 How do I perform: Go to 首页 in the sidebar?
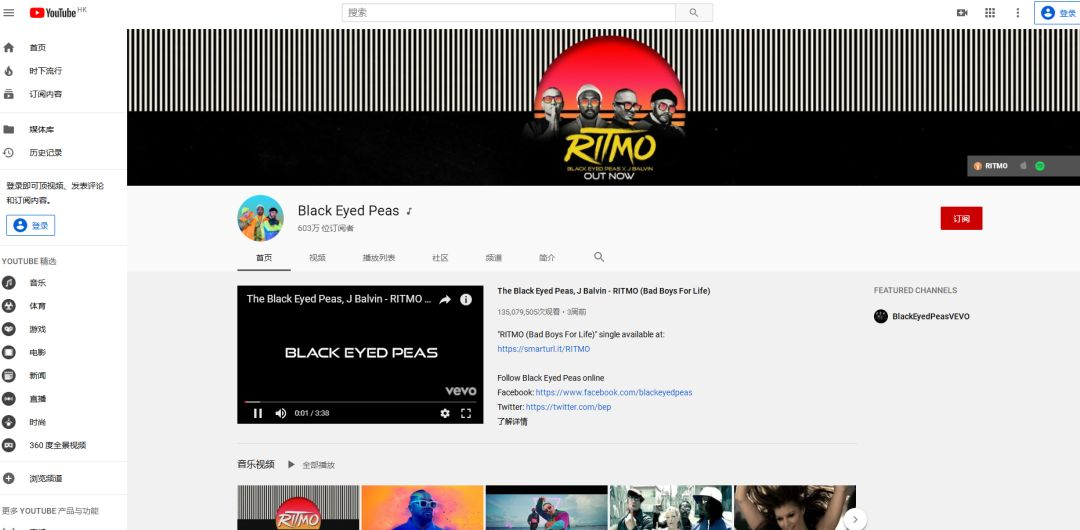(x=63, y=48)
